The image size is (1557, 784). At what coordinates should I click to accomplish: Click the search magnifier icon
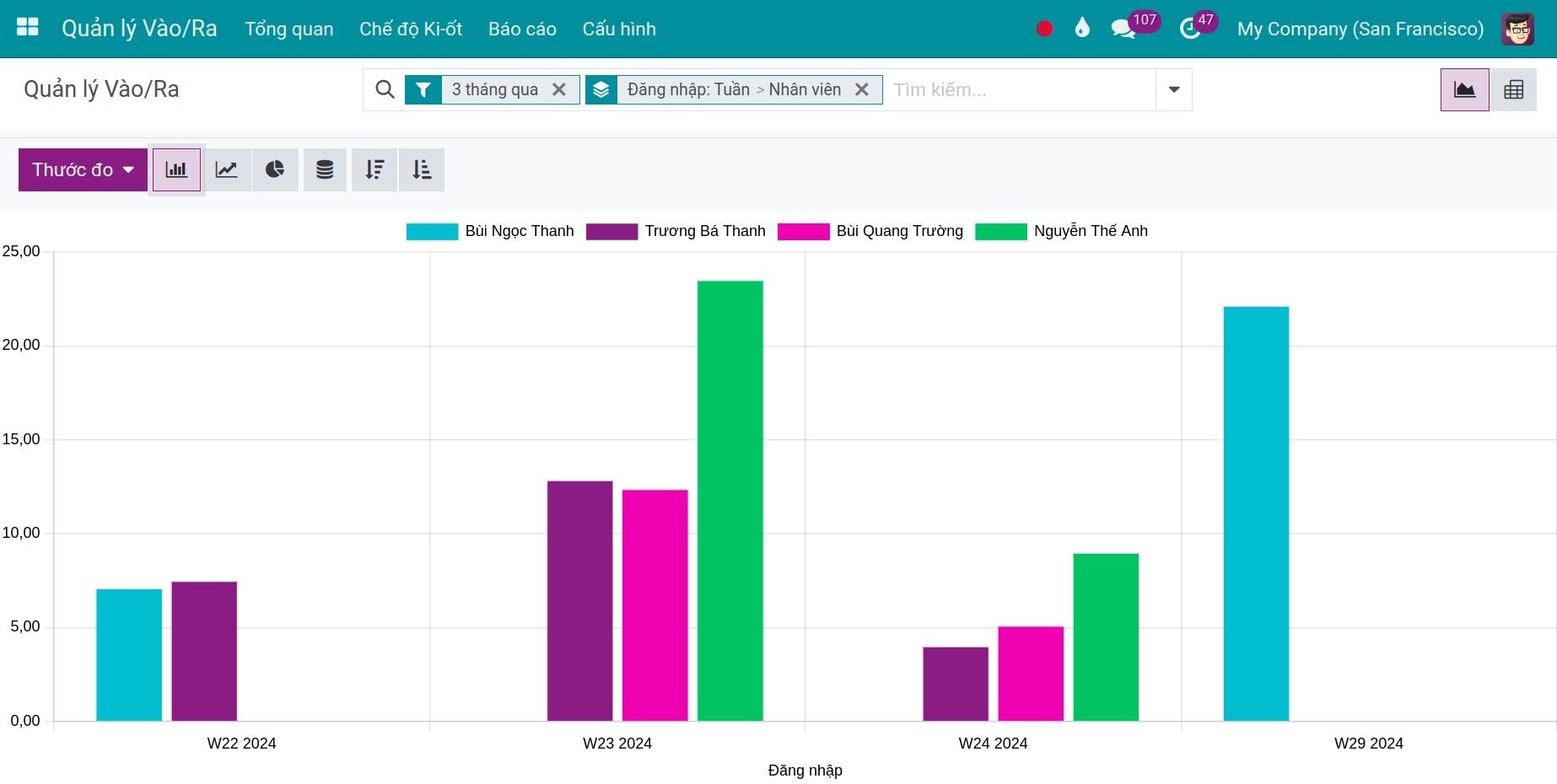tap(385, 89)
